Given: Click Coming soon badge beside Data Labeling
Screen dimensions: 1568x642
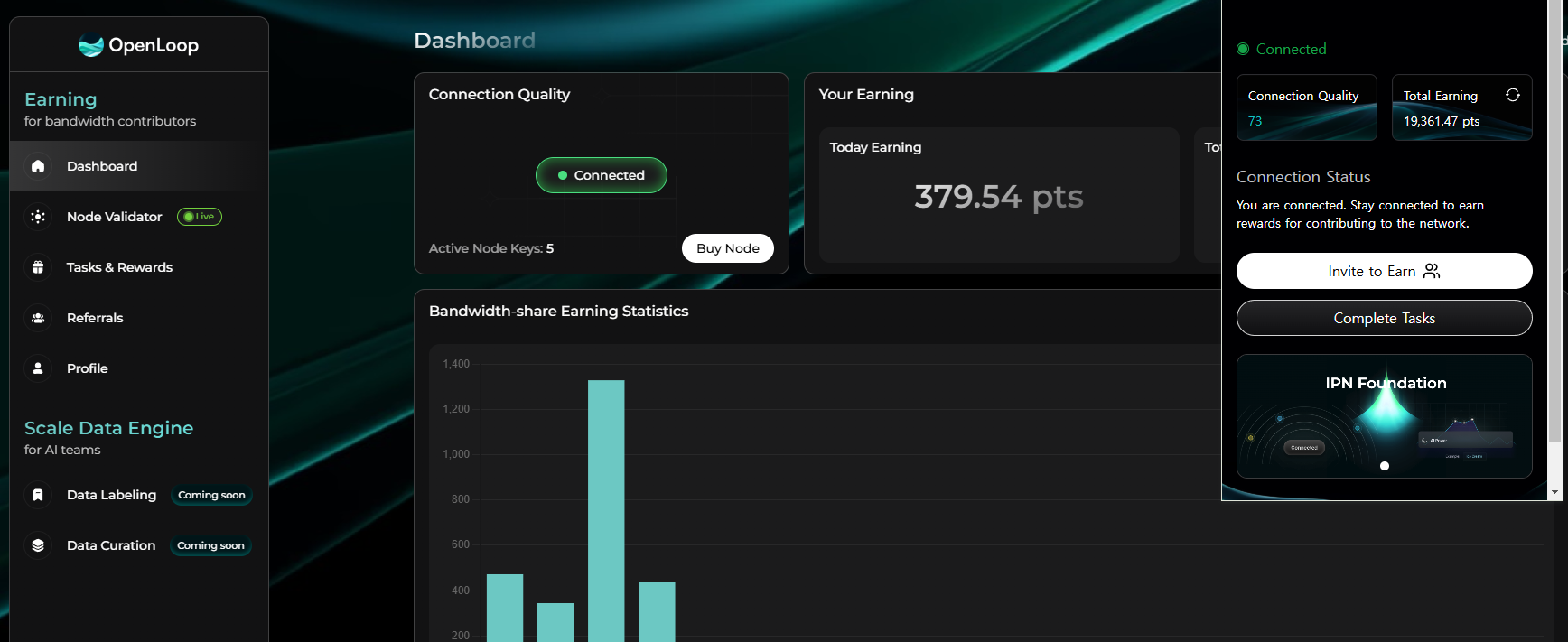Looking at the screenshot, I should pos(211,495).
